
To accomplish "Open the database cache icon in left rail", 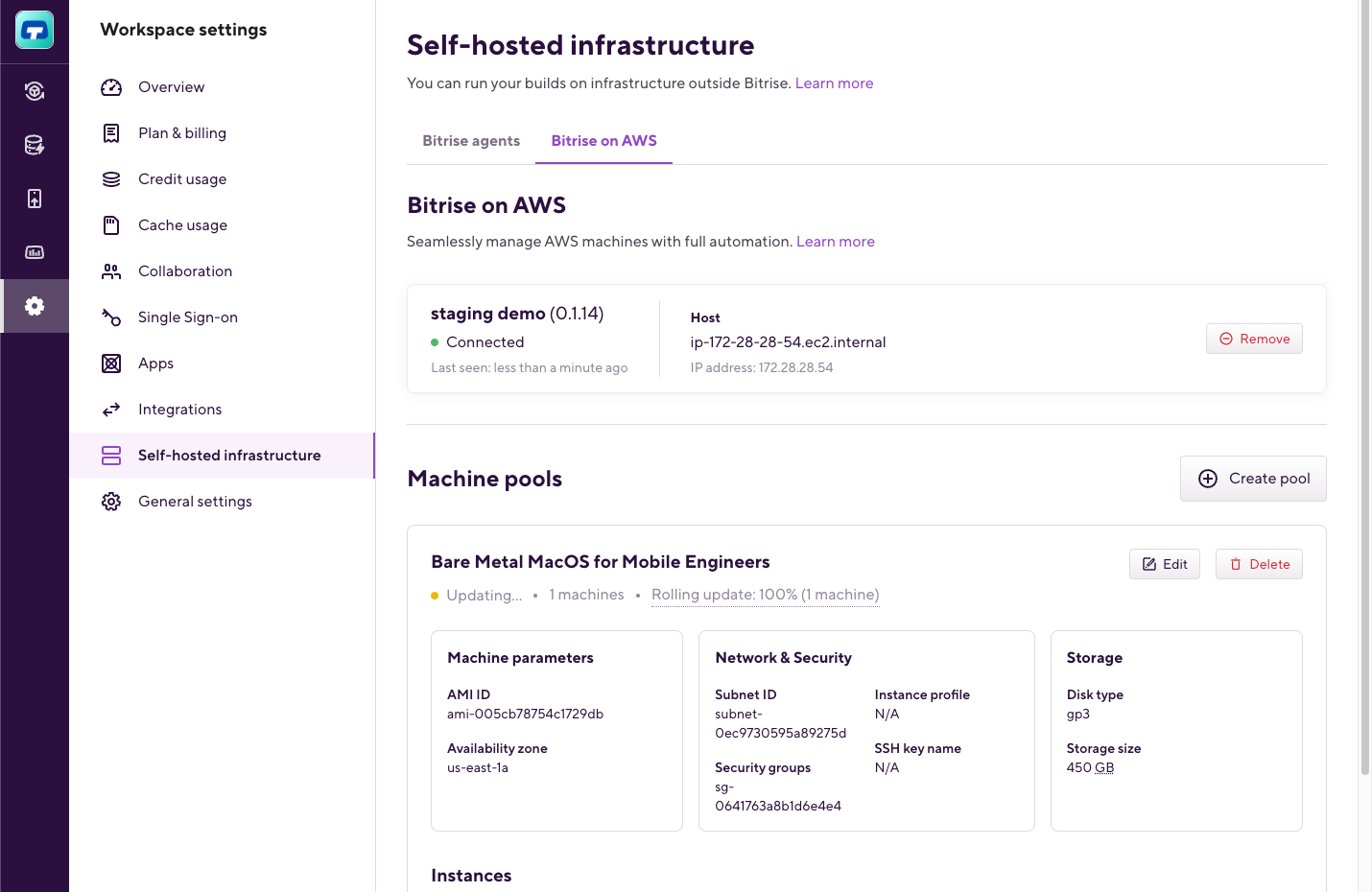I will tap(35, 145).
